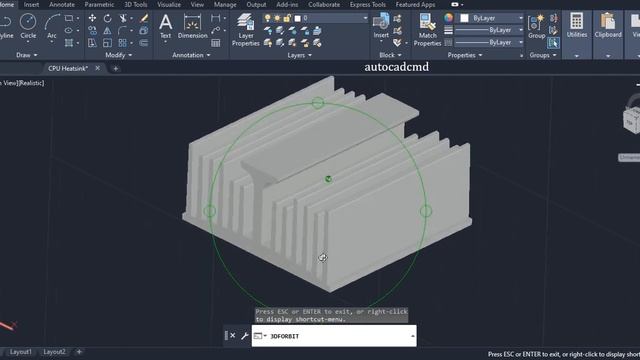Open the object color ByLayer dropdown
The width and height of the screenshot is (640, 360).
point(520,18)
